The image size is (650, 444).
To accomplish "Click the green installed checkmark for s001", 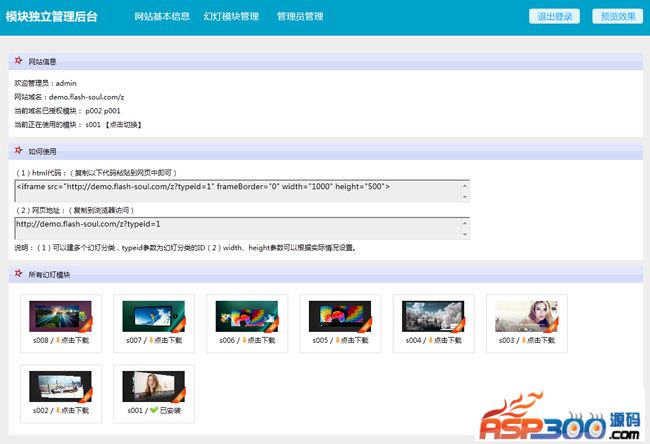I will 150,411.
